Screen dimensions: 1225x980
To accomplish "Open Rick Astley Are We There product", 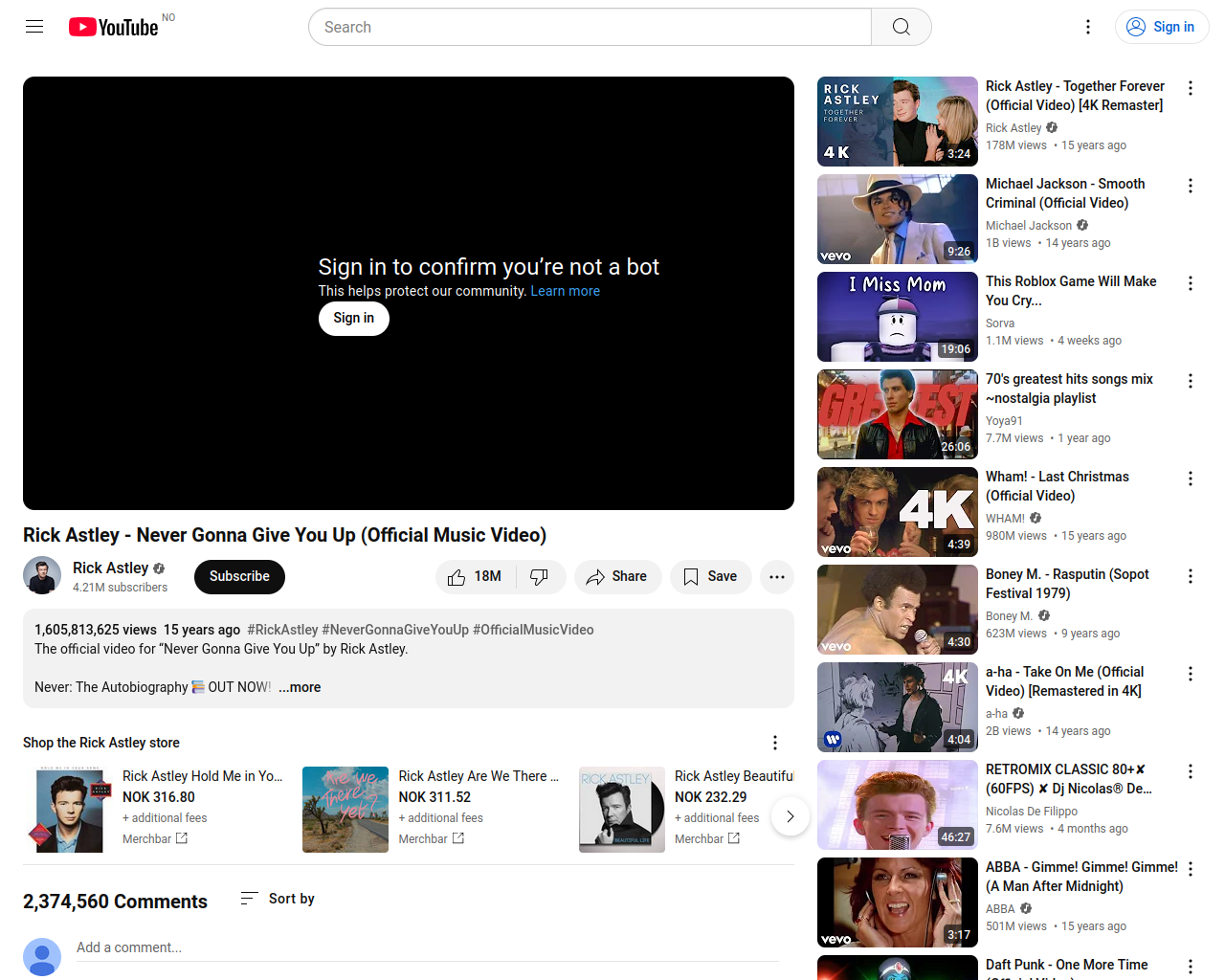I will [479, 776].
